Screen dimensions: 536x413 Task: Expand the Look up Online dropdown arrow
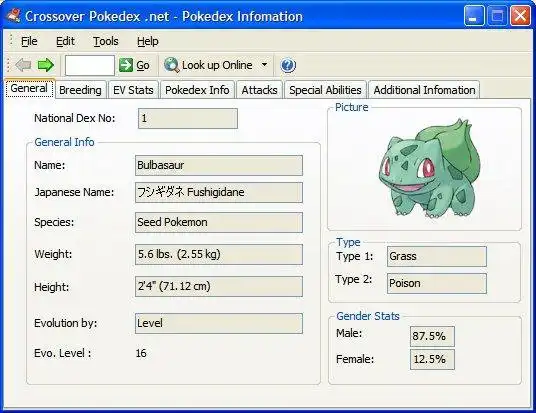[264, 64]
